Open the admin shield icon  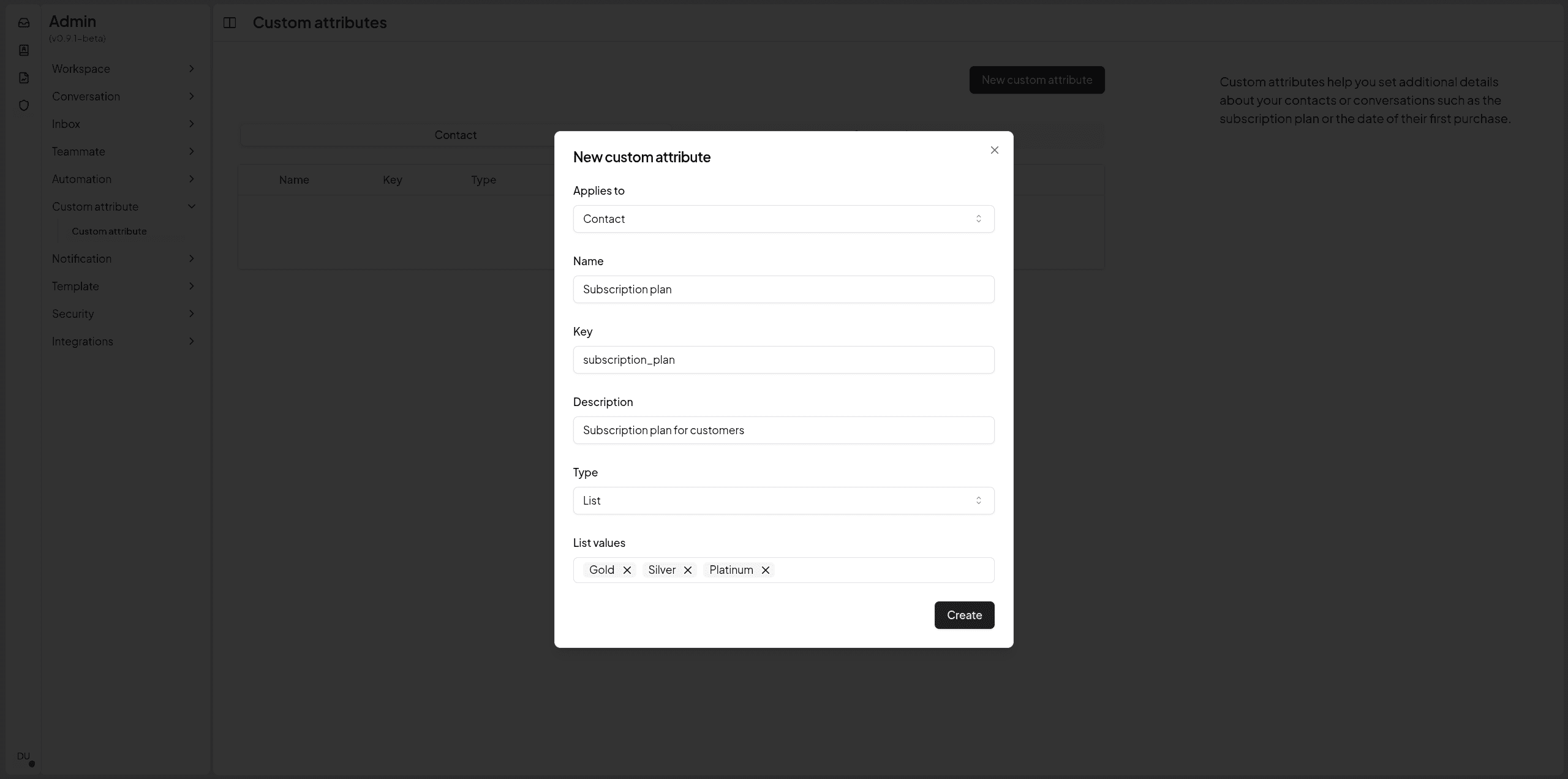(x=24, y=105)
